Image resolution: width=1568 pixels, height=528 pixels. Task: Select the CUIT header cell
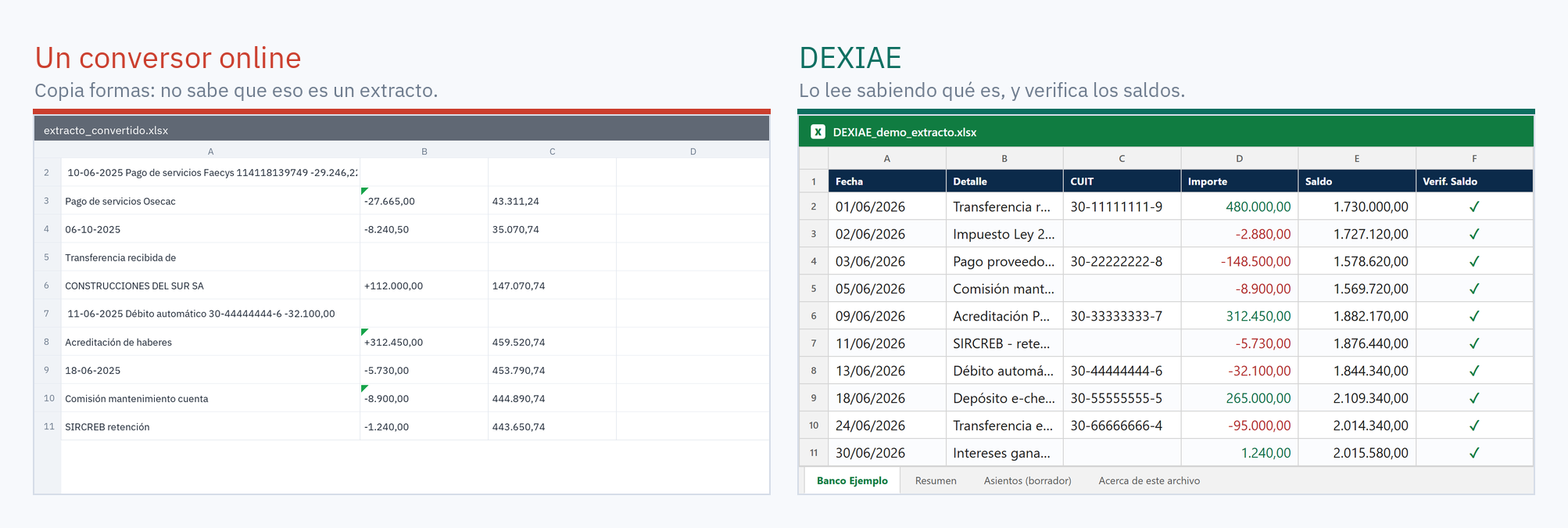1122,181
